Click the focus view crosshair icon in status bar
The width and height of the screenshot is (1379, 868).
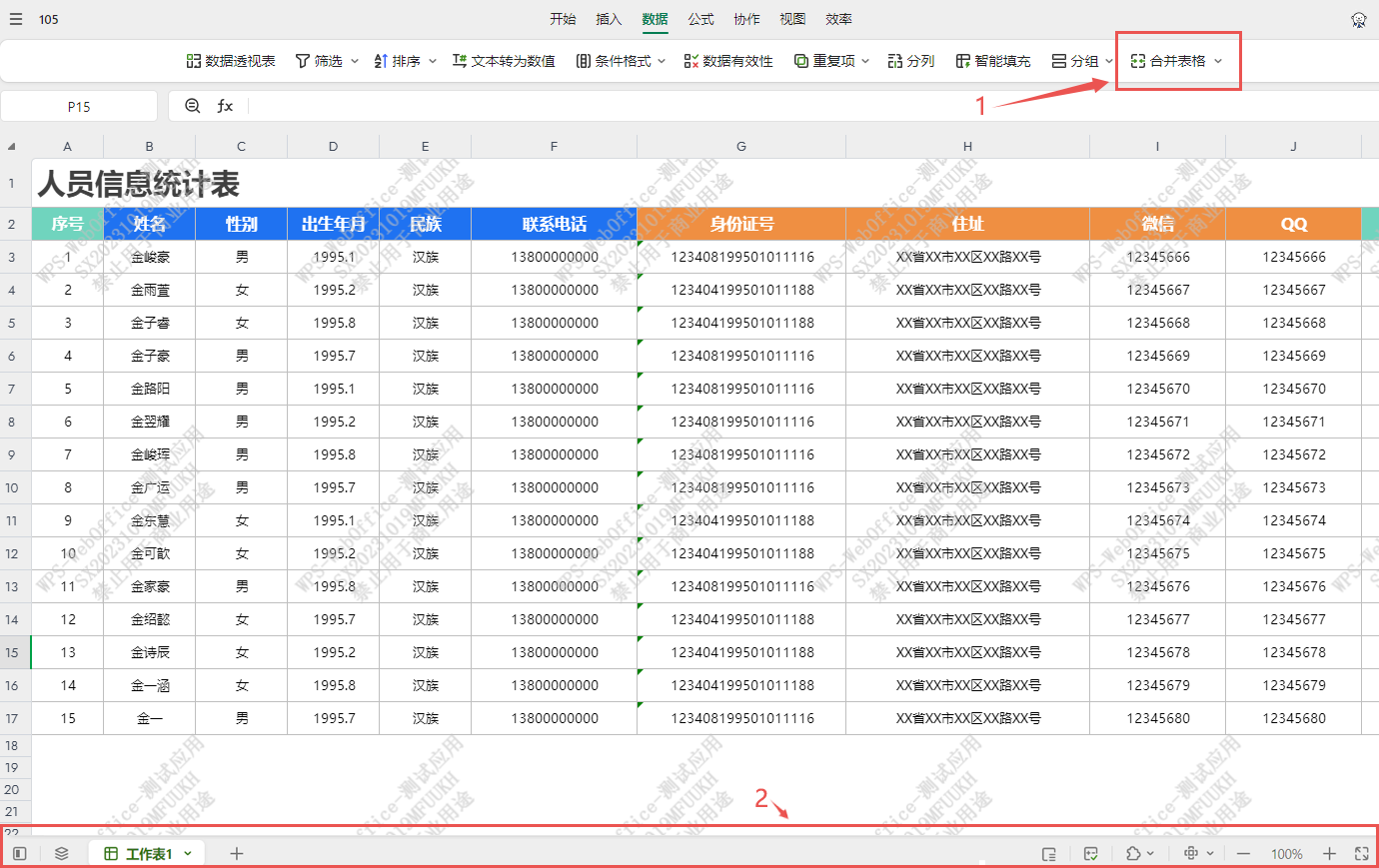coord(1191,854)
